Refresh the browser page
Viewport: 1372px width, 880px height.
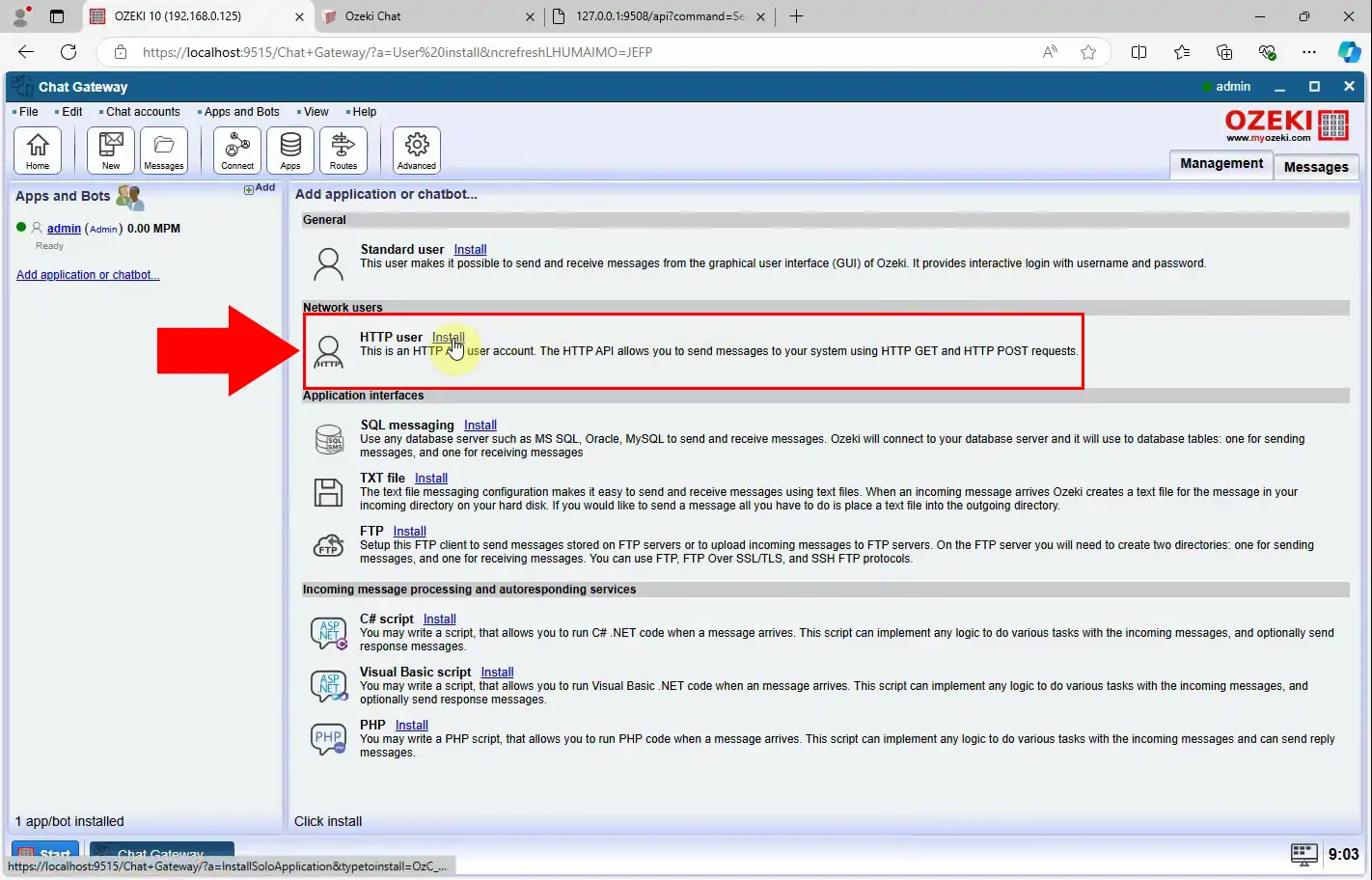[x=69, y=52]
